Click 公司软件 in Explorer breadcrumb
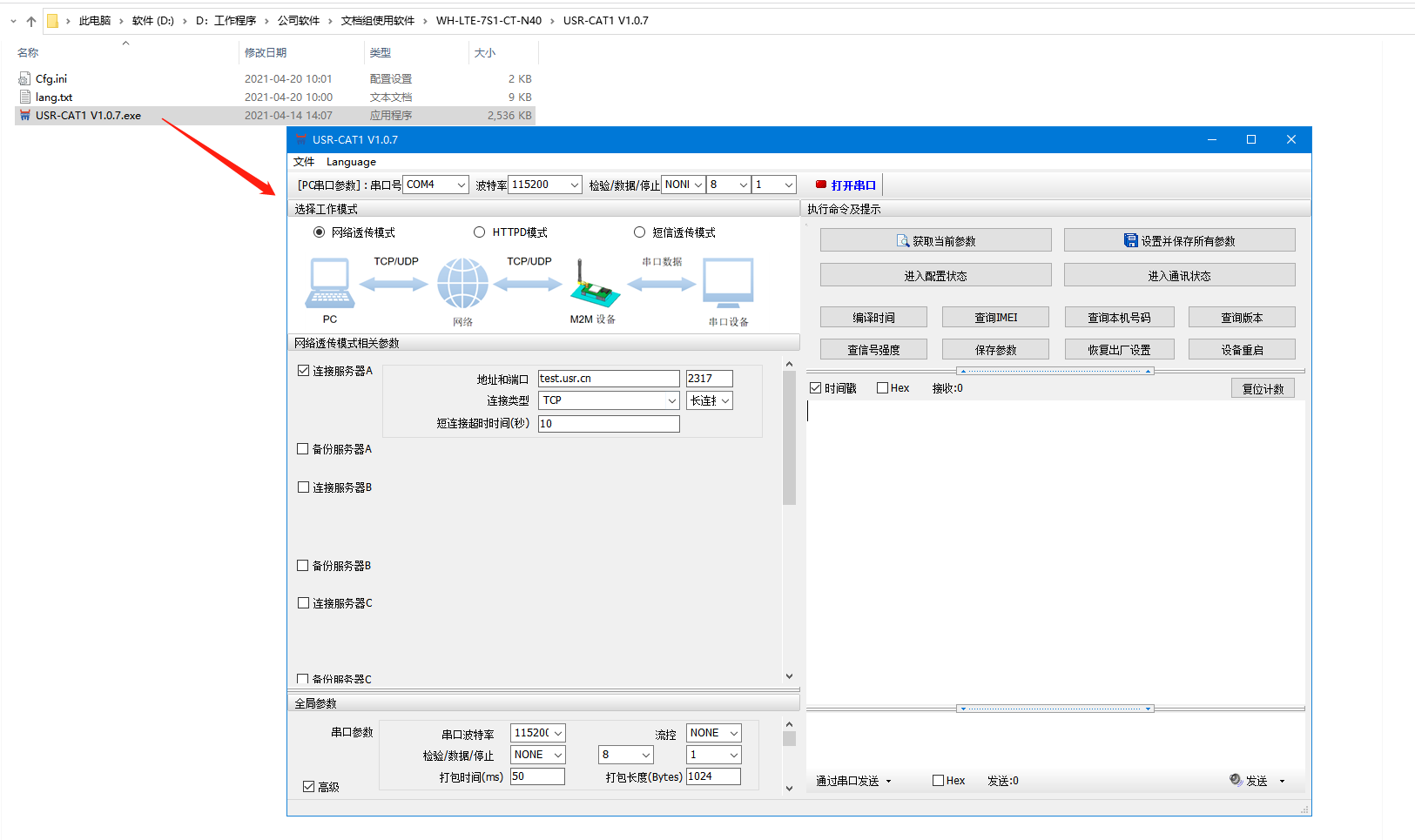Image resolution: width=1415 pixels, height=840 pixels. [x=299, y=21]
